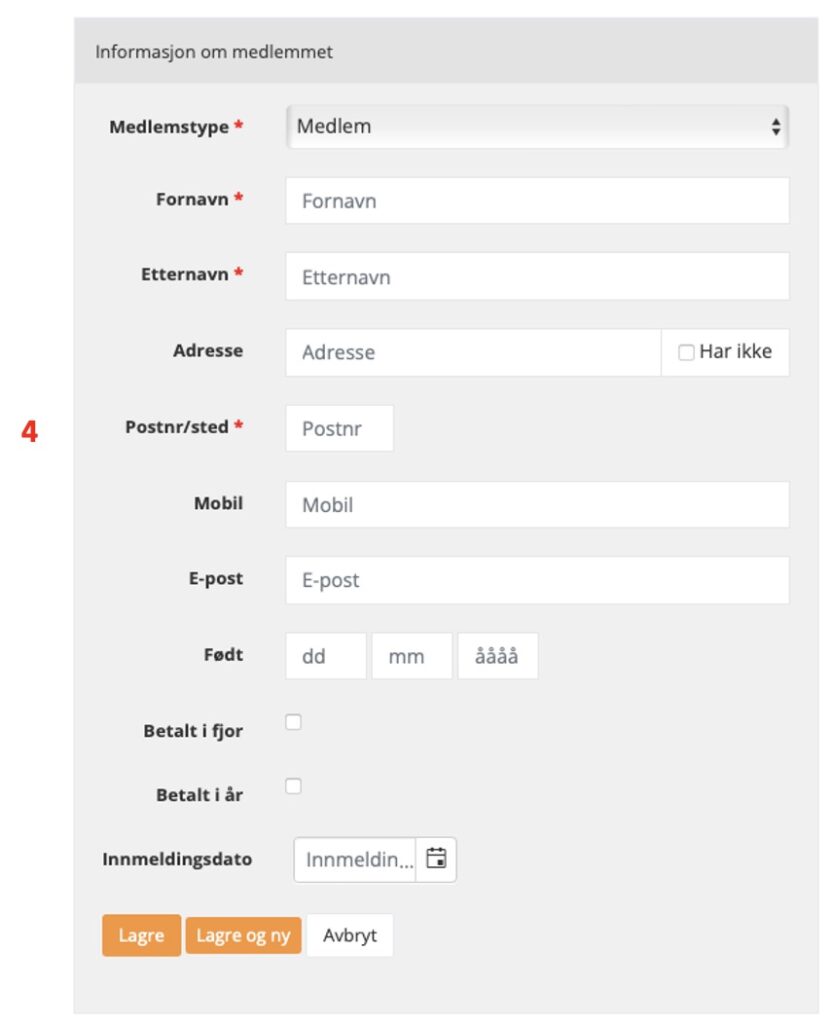Expand the Medlemstype Medlem dropdown
833x1024 pixels.
coord(537,127)
